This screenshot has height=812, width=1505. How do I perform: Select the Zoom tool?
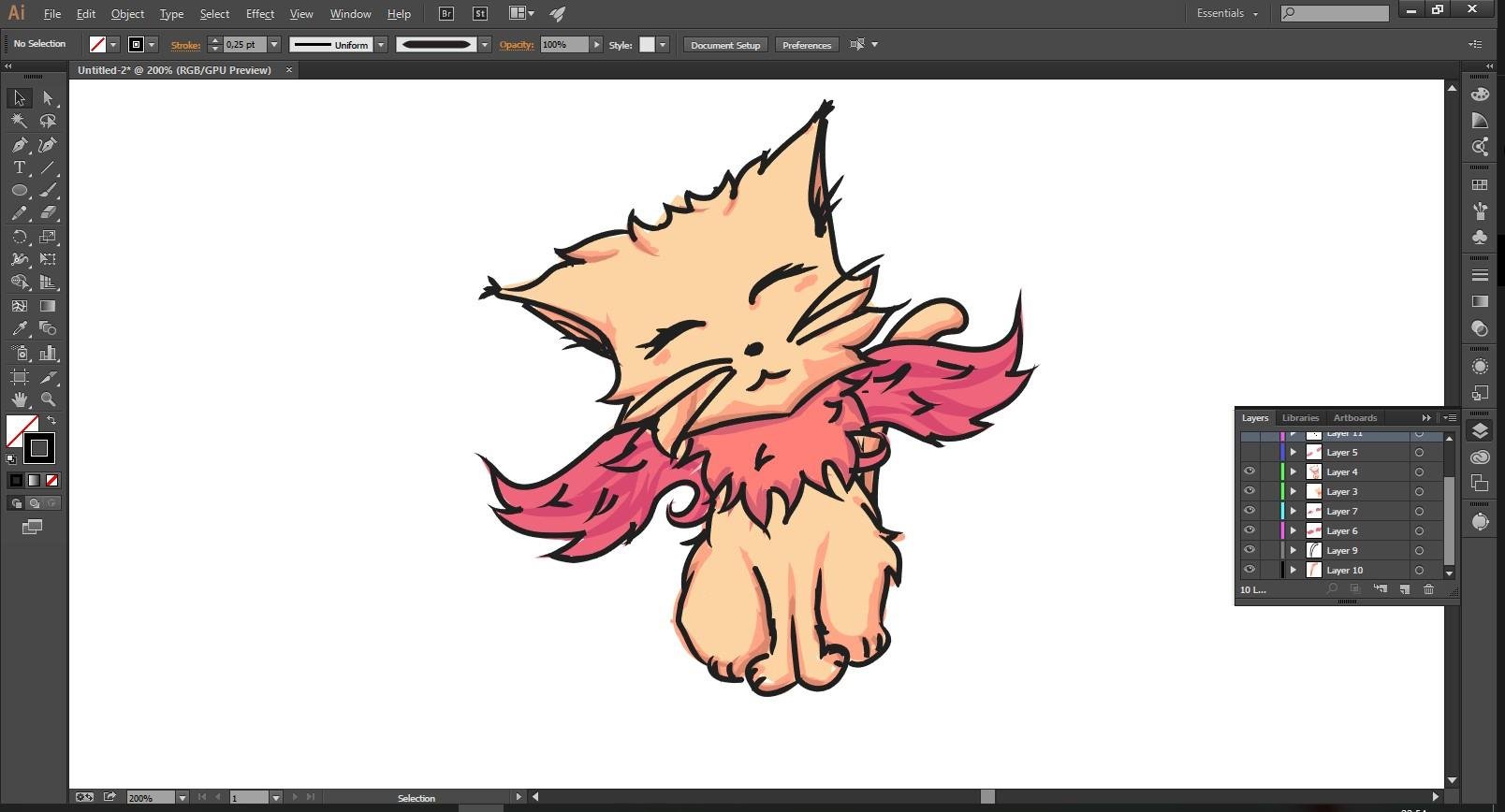pos(48,399)
